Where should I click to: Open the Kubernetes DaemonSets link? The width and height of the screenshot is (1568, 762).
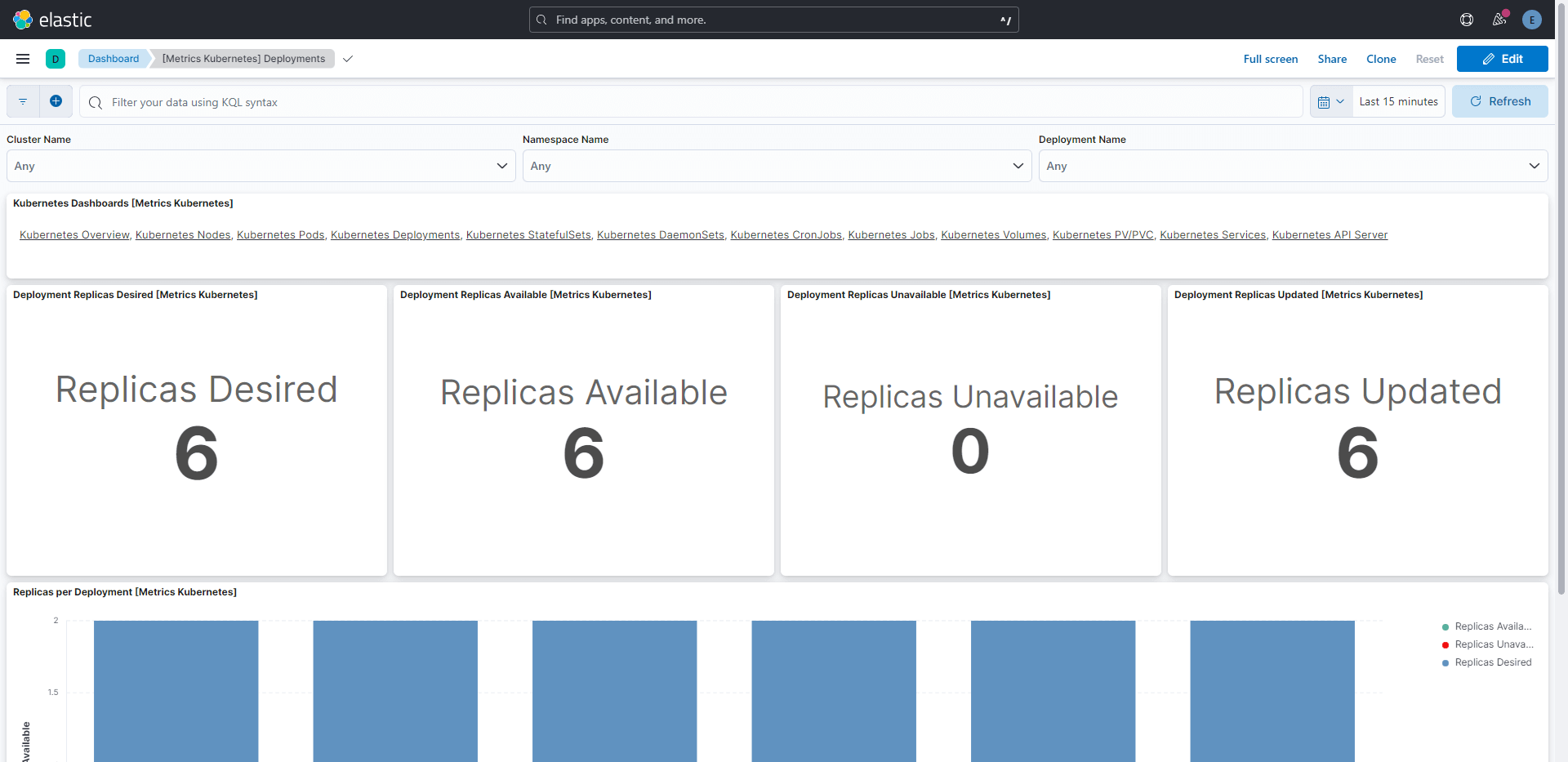pyautogui.click(x=661, y=235)
